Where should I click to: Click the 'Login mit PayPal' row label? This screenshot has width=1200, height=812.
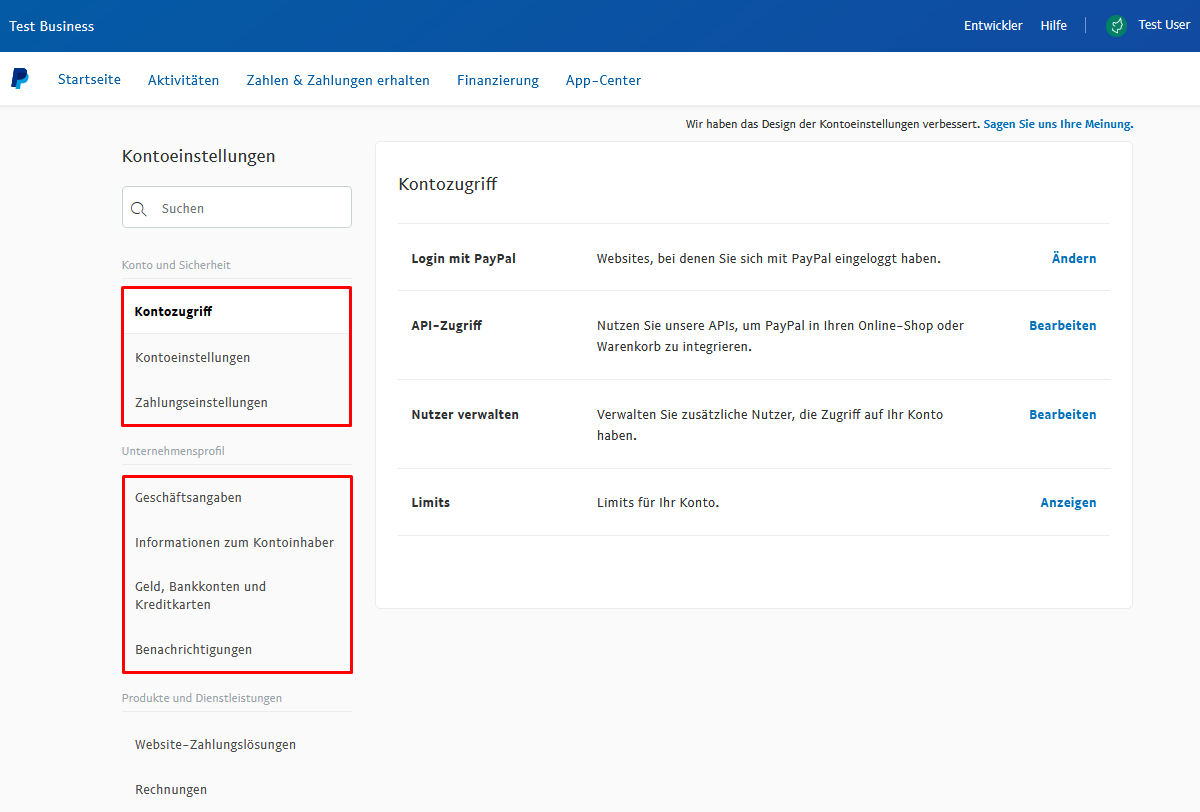pos(464,258)
